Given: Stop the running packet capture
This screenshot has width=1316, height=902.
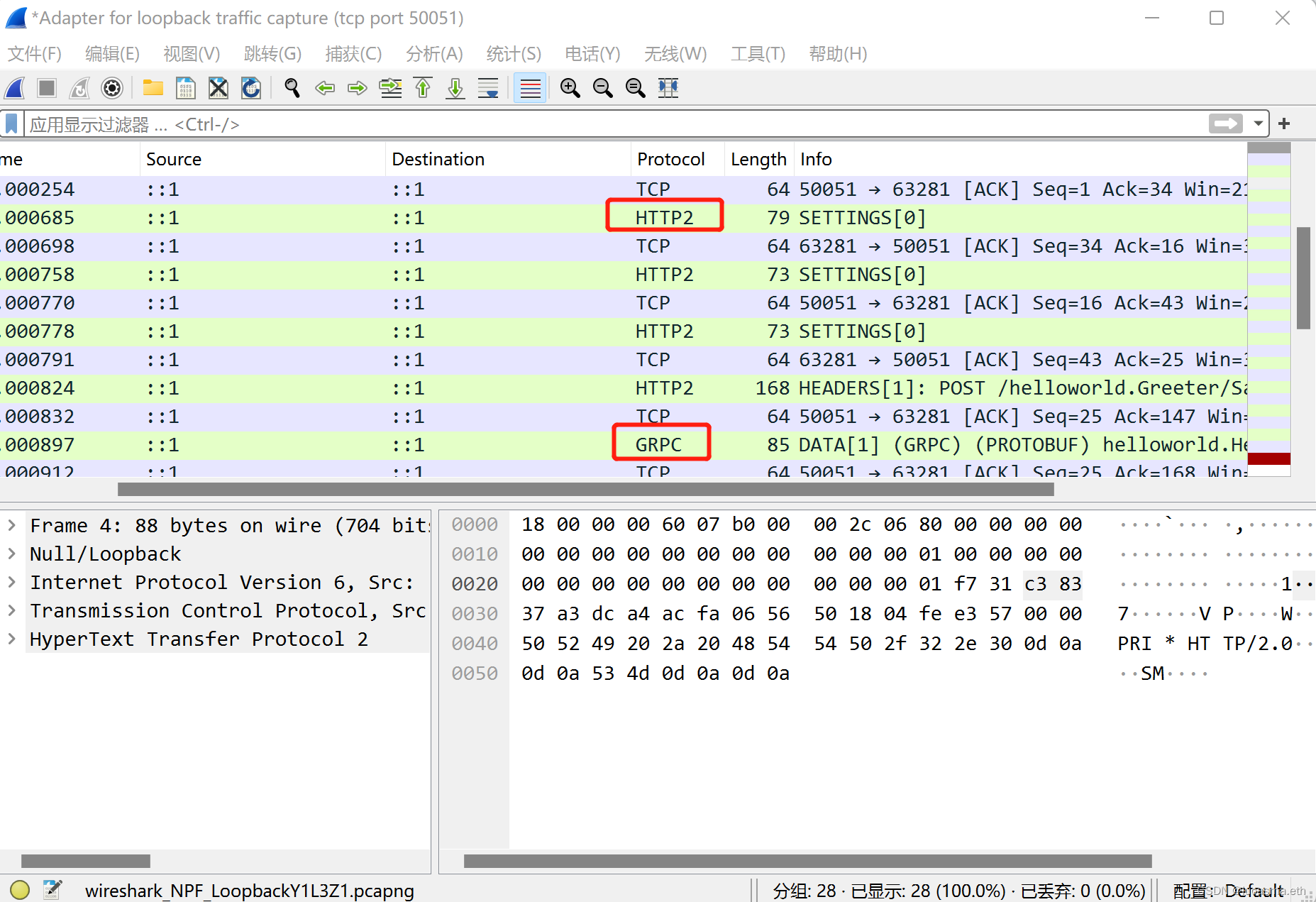Looking at the screenshot, I should pos(47,88).
